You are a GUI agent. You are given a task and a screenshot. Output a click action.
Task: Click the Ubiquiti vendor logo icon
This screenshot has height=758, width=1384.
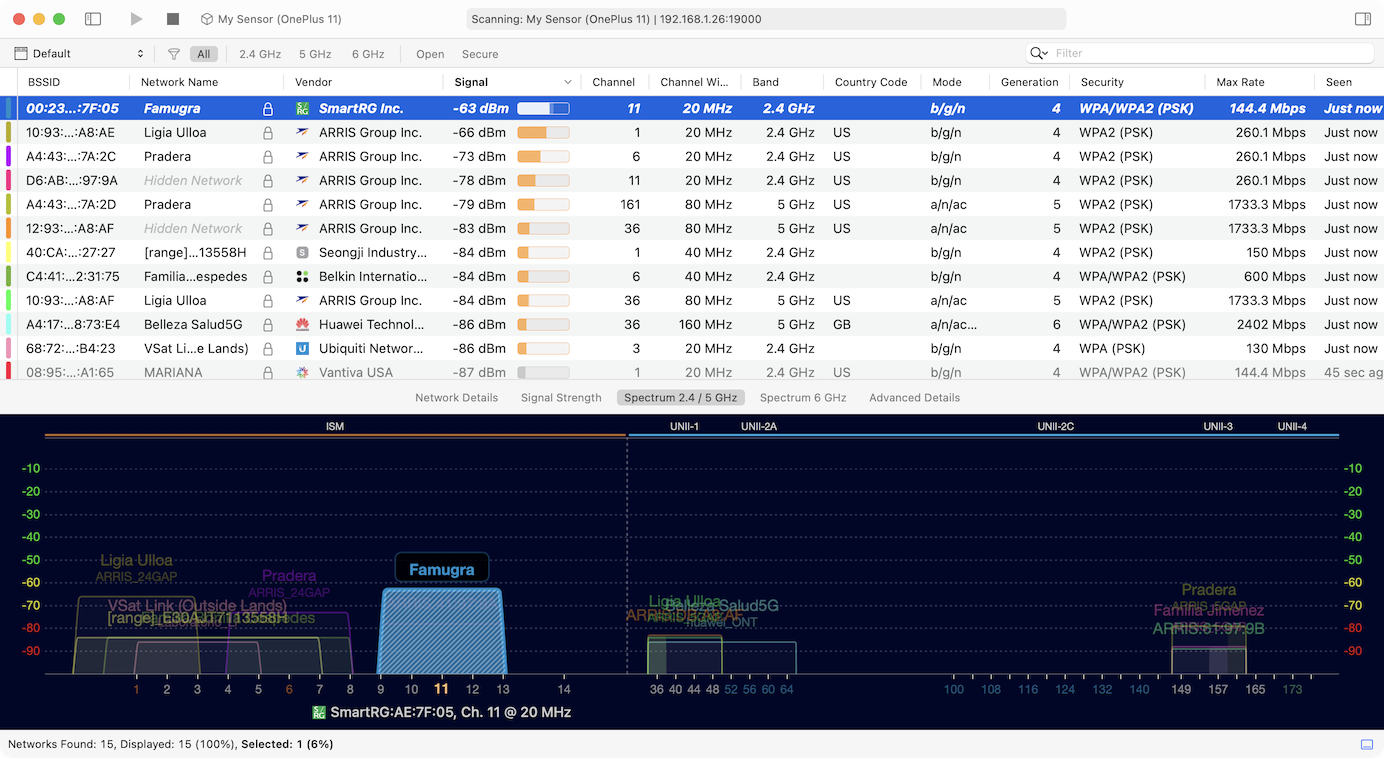tap(303, 349)
